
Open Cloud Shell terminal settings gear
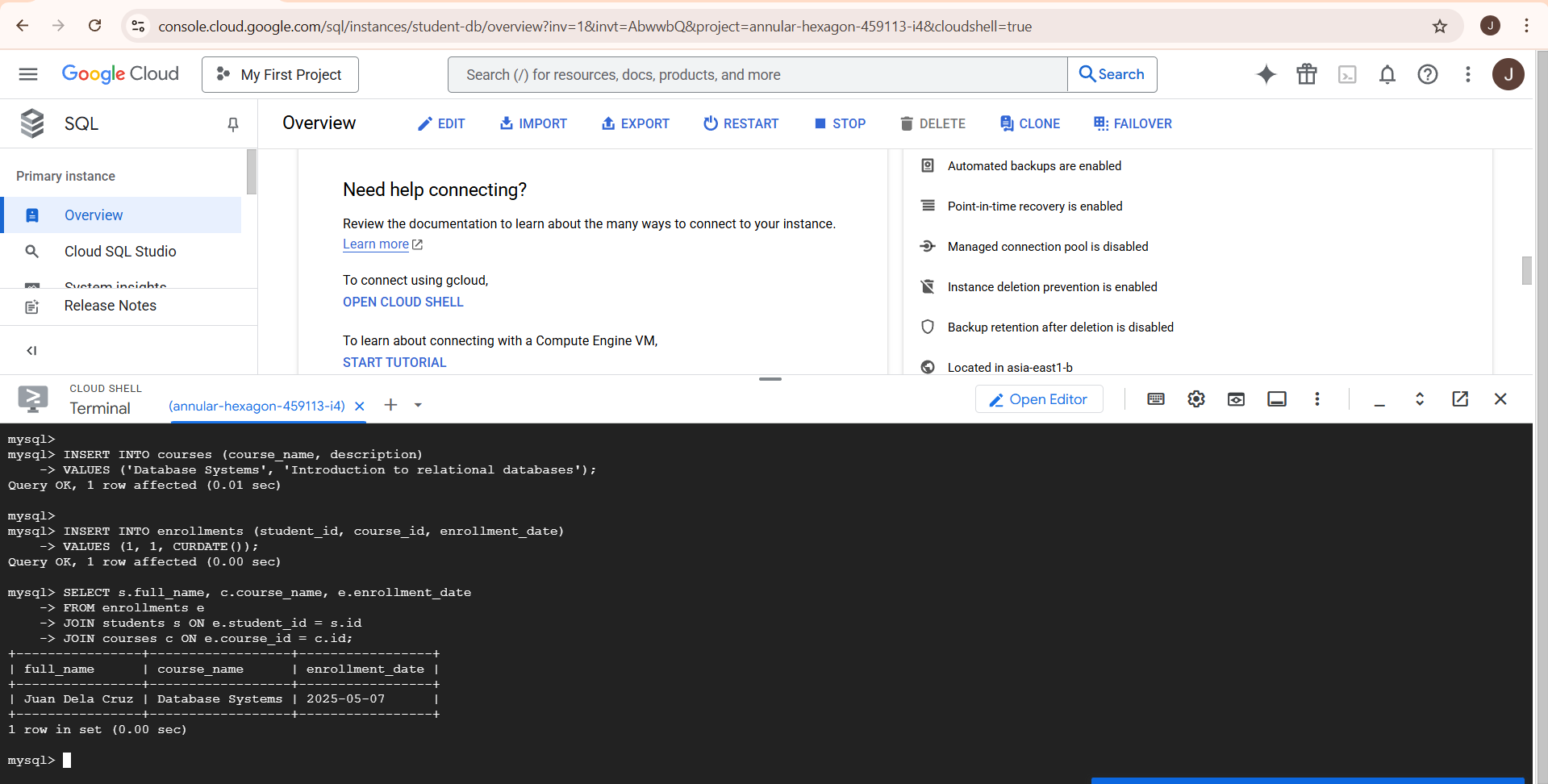(1196, 399)
